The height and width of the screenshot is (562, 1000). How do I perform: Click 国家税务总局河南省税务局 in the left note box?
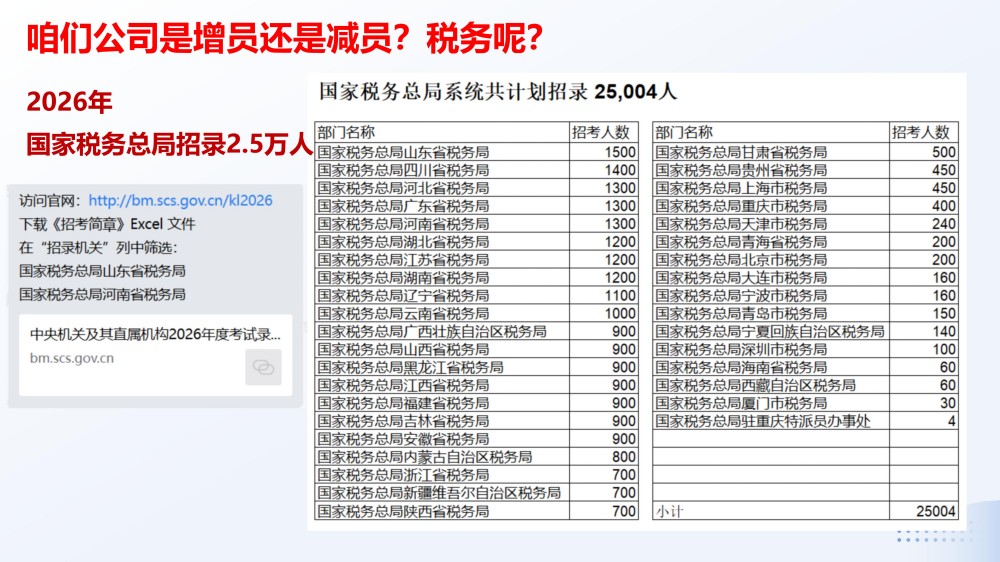click(x=102, y=294)
